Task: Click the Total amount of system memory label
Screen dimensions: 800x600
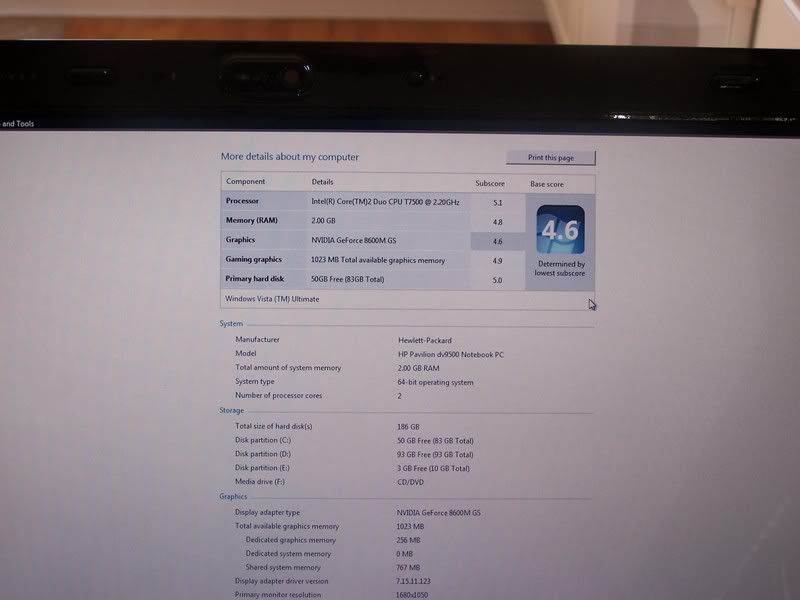Action: click(x=288, y=367)
